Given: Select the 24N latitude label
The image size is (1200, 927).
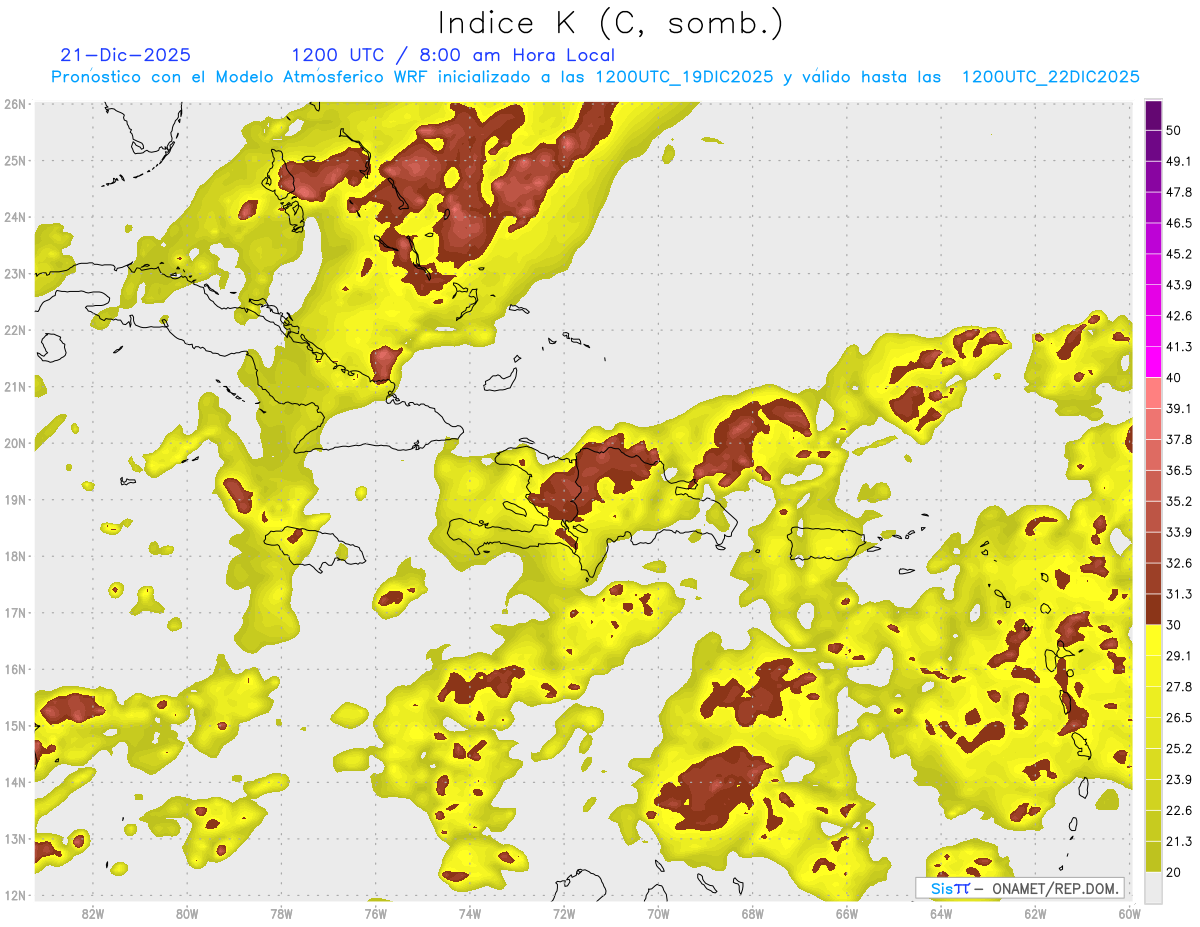Looking at the screenshot, I should point(14,217).
